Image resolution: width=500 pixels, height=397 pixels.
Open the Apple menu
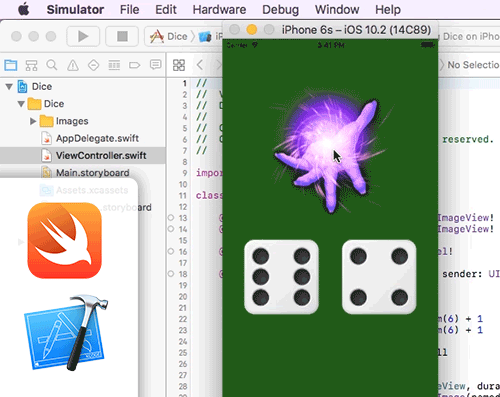click(23, 9)
